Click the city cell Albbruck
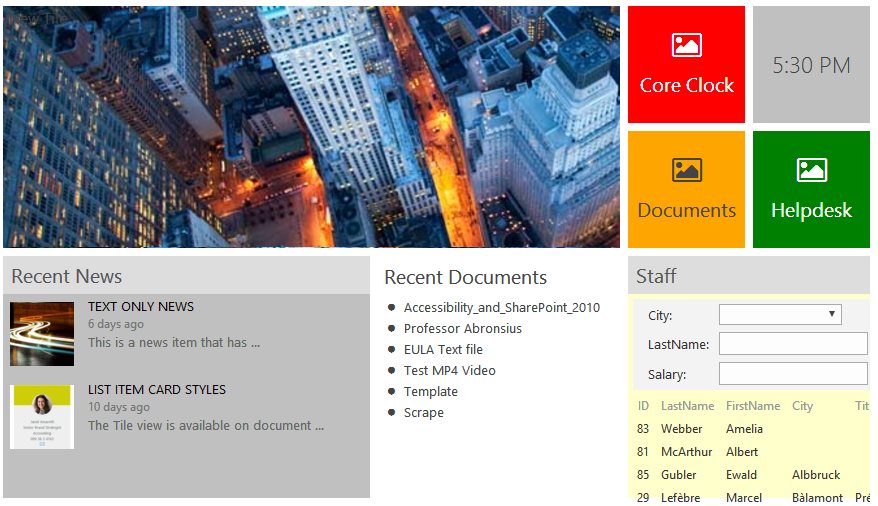The image size is (878, 506). coord(815,475)
